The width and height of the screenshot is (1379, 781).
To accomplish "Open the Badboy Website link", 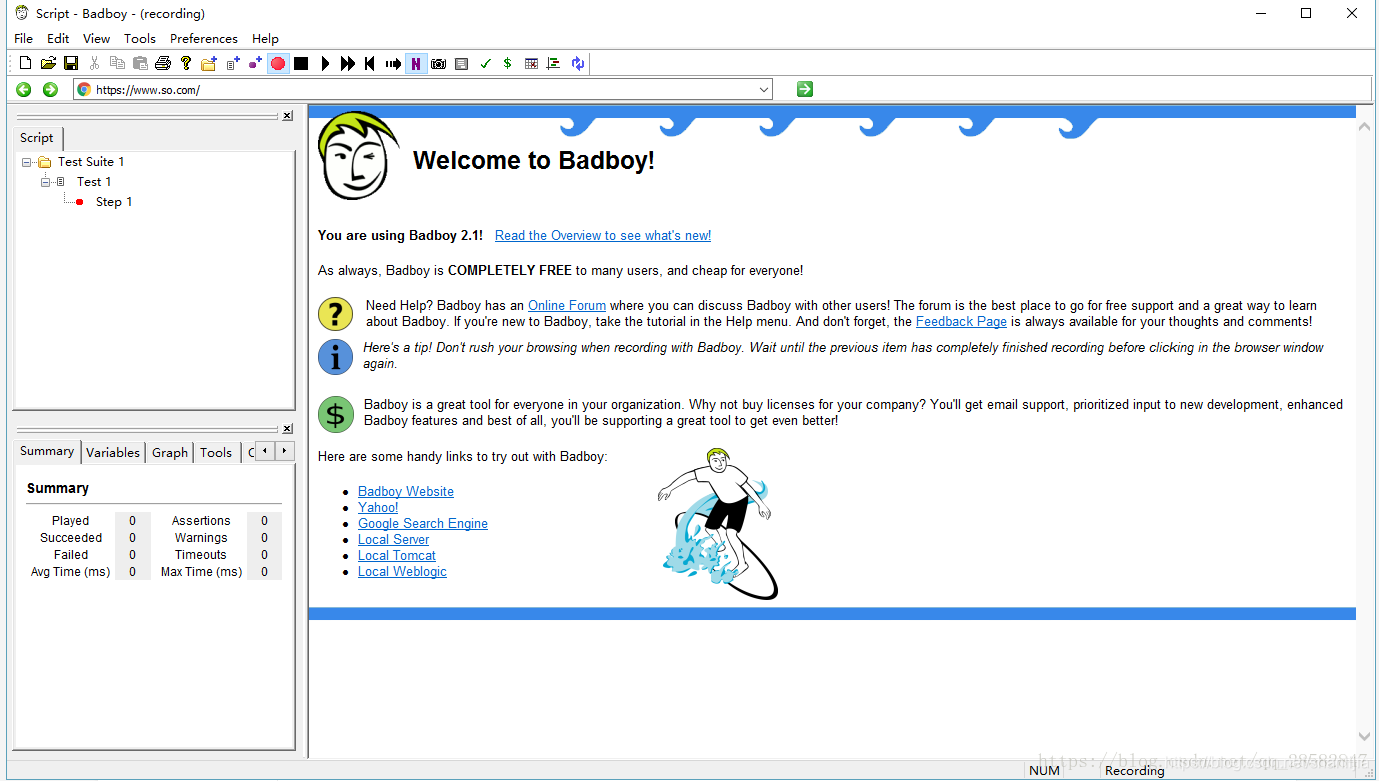I will point(406,491).
